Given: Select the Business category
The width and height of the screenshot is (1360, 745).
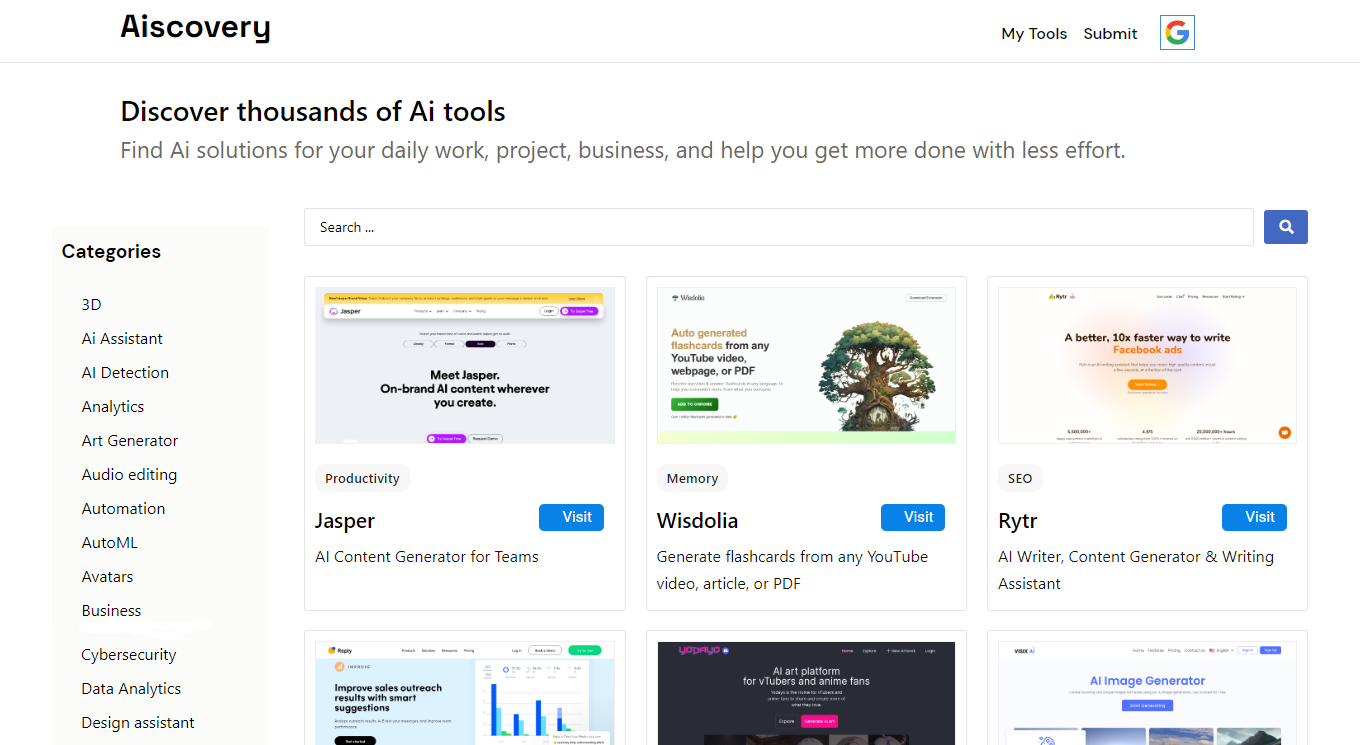Looking at the screenshot, I should (111, 611).
